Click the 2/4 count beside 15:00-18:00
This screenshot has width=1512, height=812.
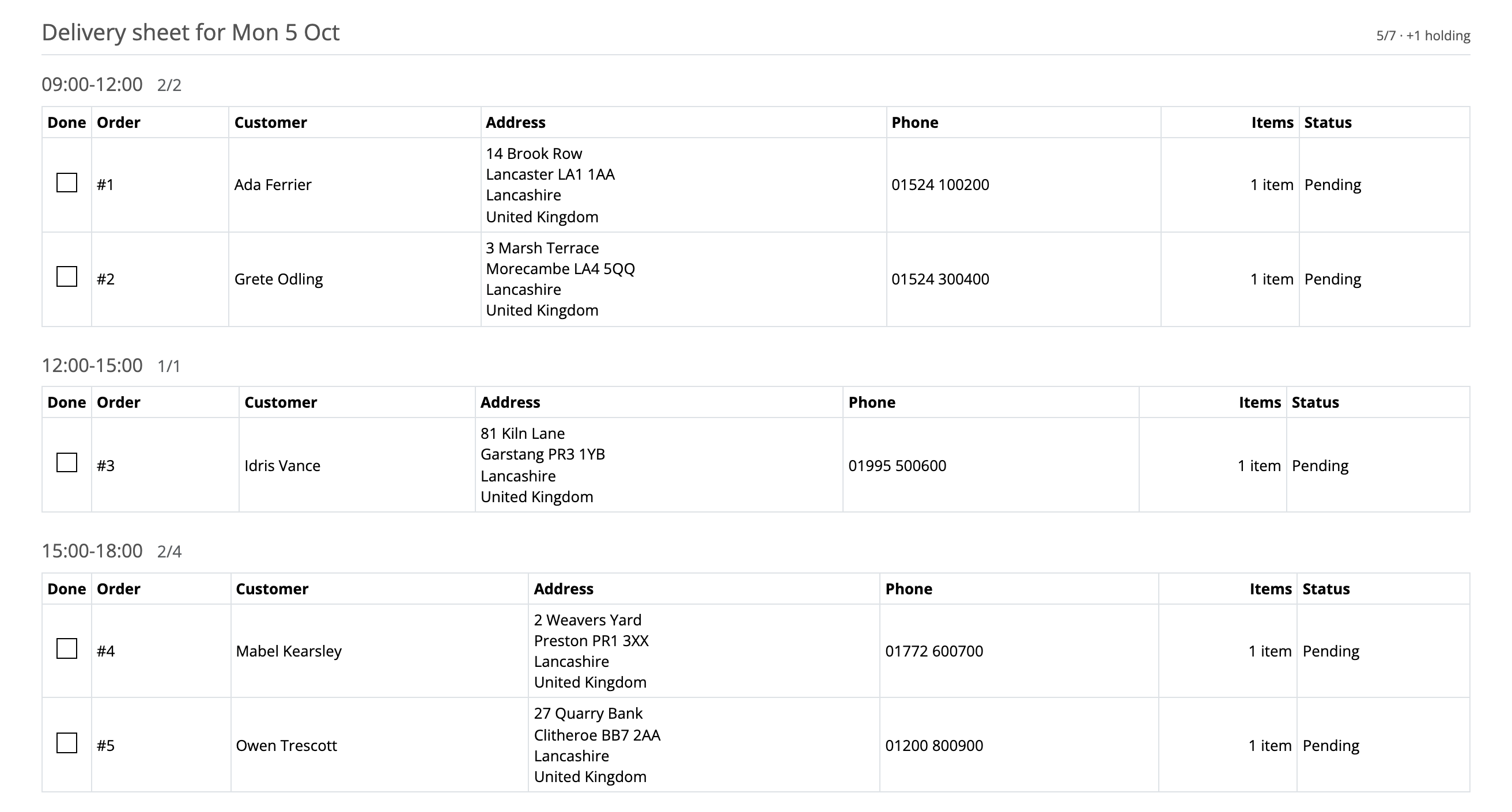pos(169,552)
